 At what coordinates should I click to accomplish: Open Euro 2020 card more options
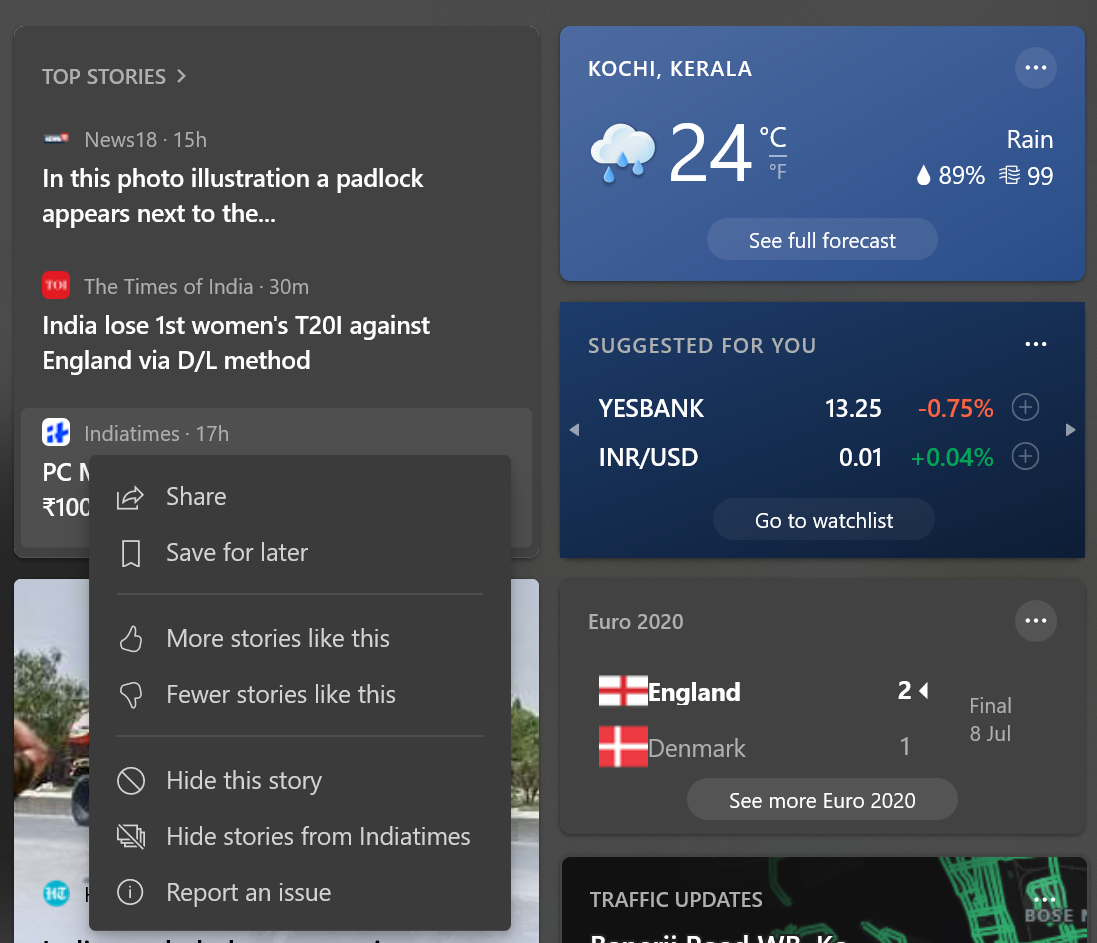point(1035,621)
